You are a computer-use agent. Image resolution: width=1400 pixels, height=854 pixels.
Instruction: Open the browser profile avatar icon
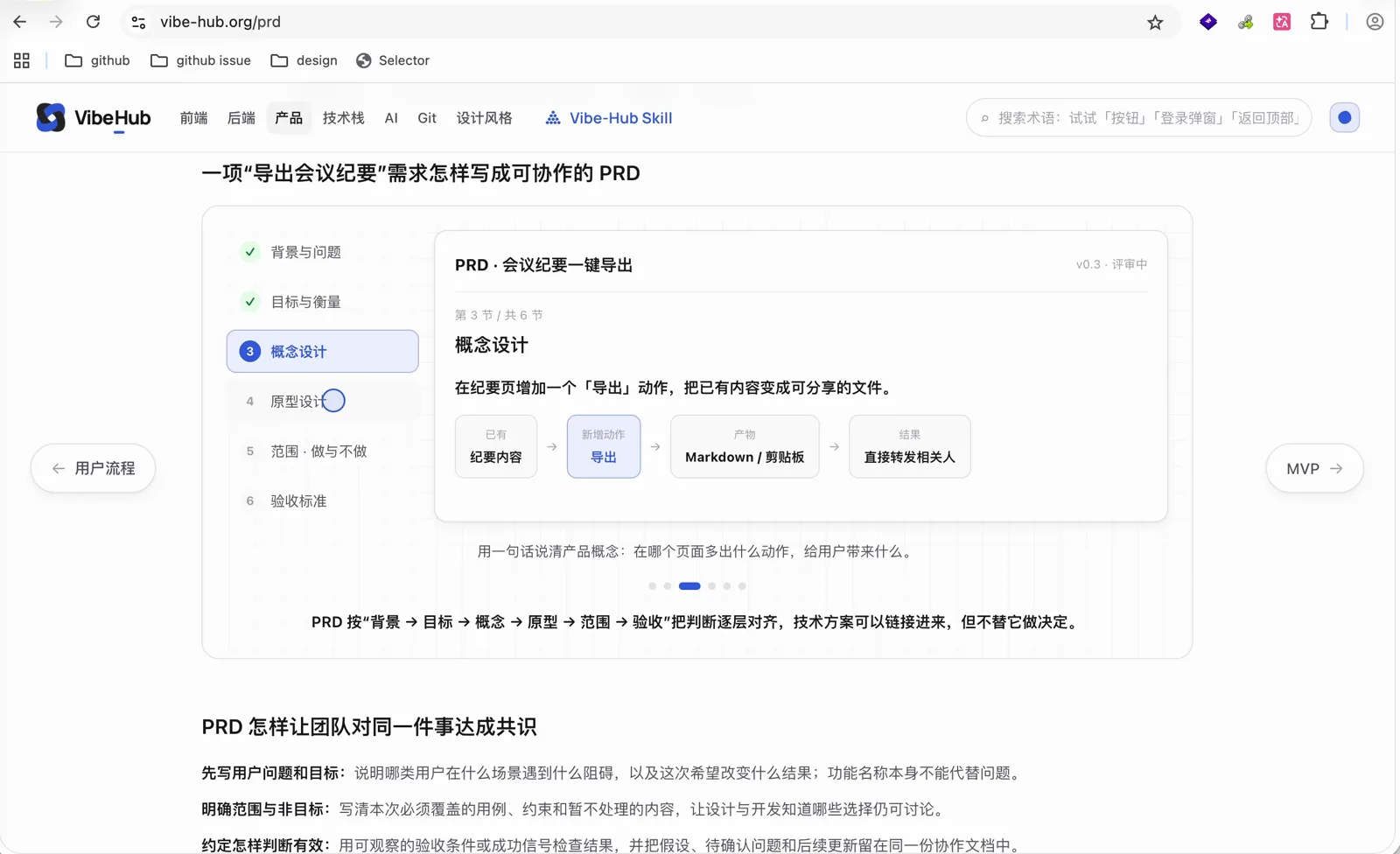[x=1375, y=22]
